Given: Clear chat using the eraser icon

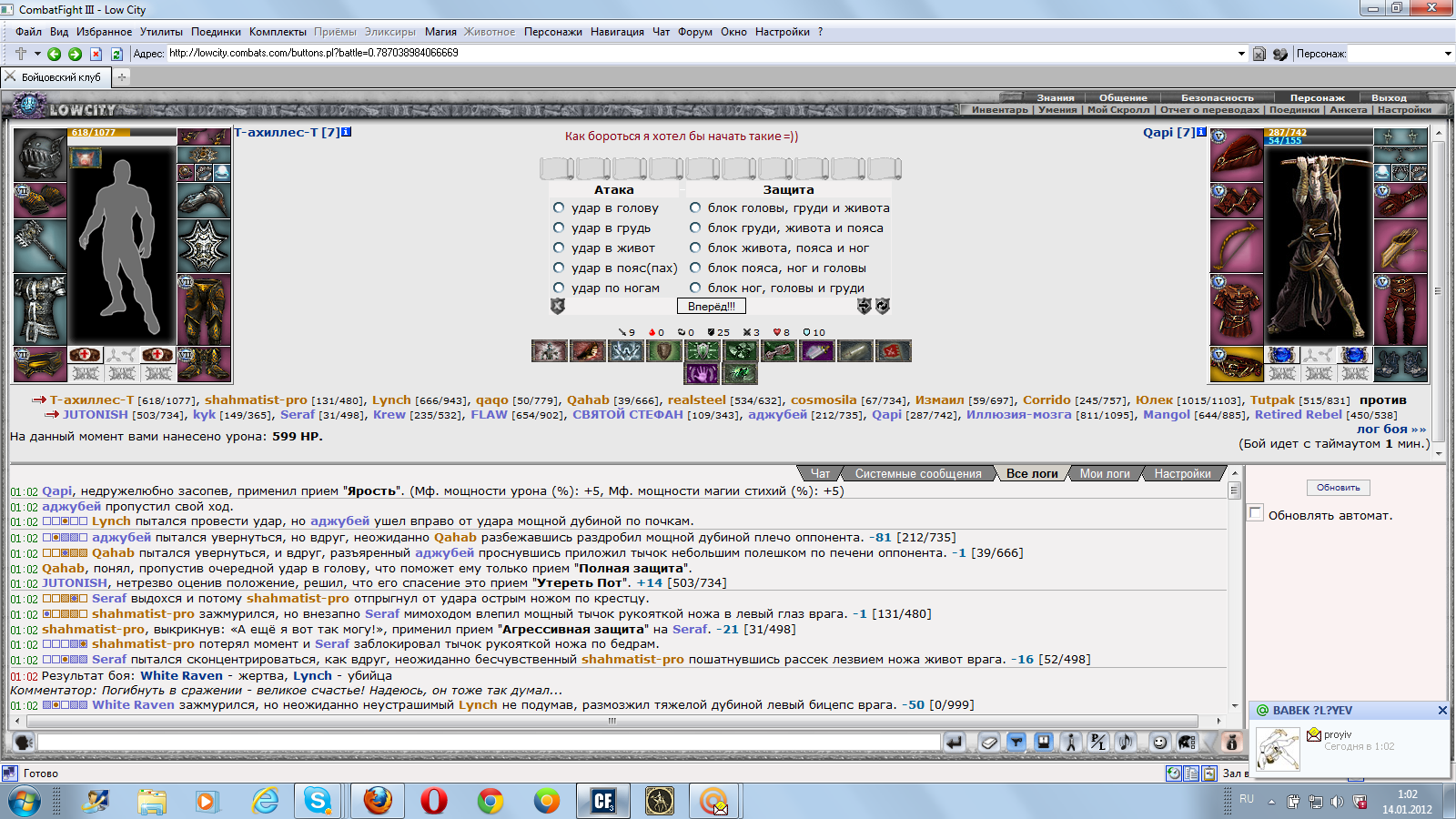Looking at the screenshot, I should [x=989, y=743].
